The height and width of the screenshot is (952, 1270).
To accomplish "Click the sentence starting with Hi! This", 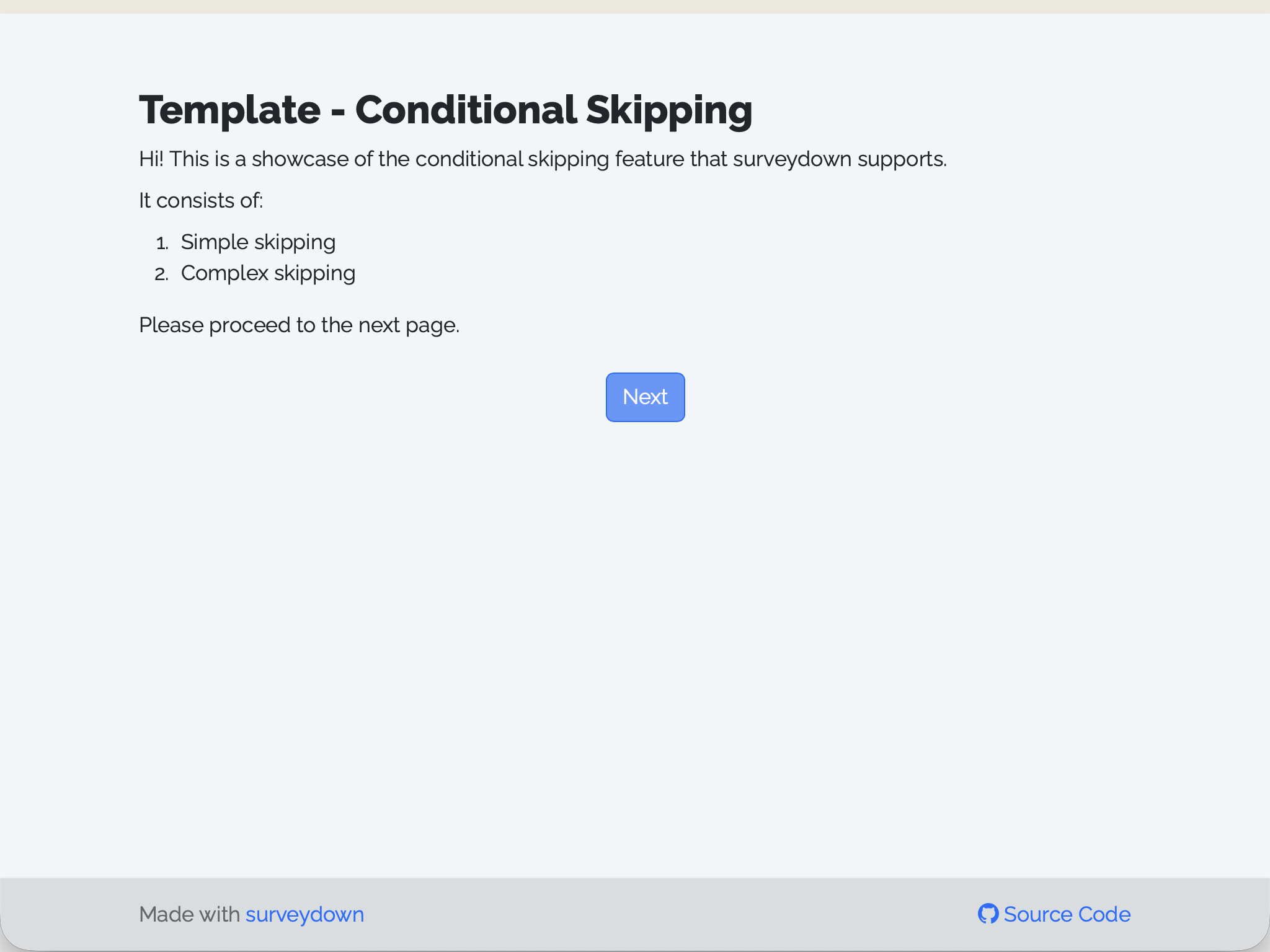I will coord(543,159).
